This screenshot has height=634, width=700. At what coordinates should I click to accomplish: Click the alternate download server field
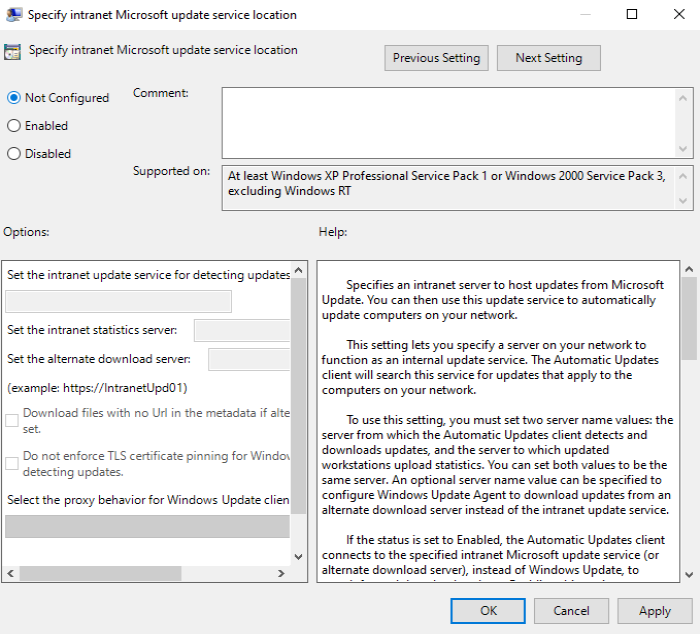point(249,359)
